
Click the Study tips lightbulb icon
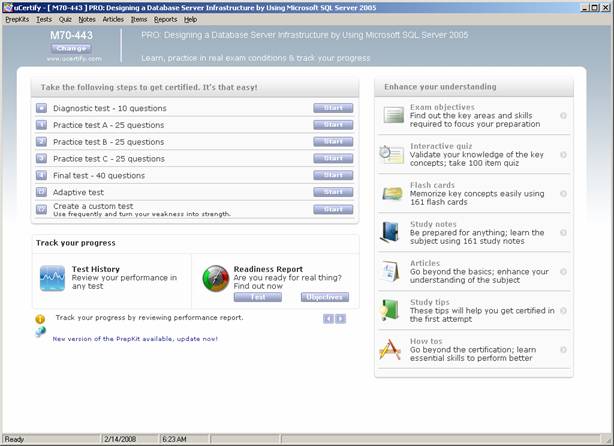389,310
